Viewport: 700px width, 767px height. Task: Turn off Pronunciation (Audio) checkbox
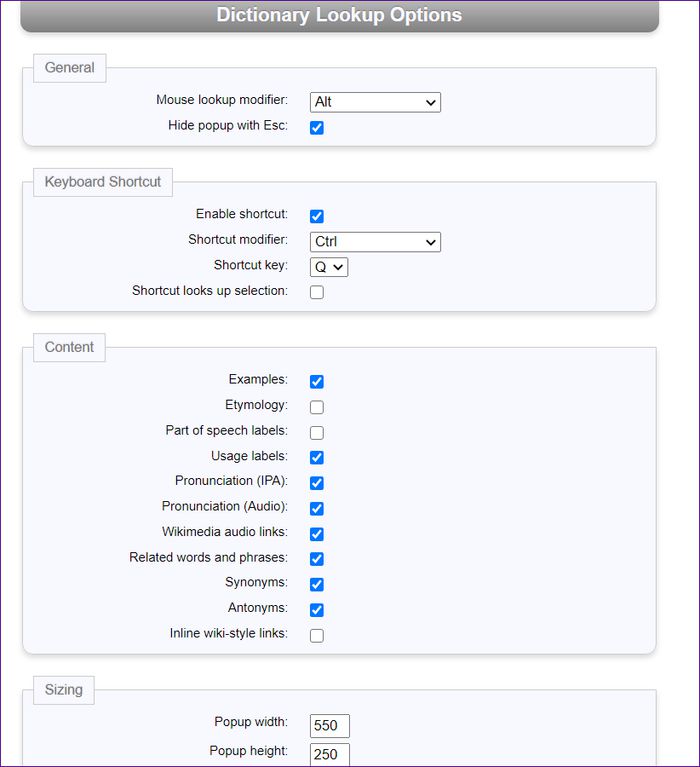click(317, 508)
